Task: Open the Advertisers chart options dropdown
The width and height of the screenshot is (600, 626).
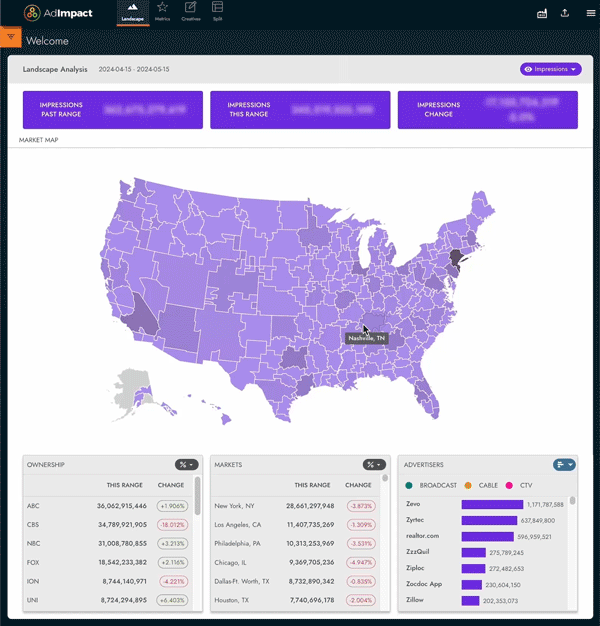Action: coord(564,465)
